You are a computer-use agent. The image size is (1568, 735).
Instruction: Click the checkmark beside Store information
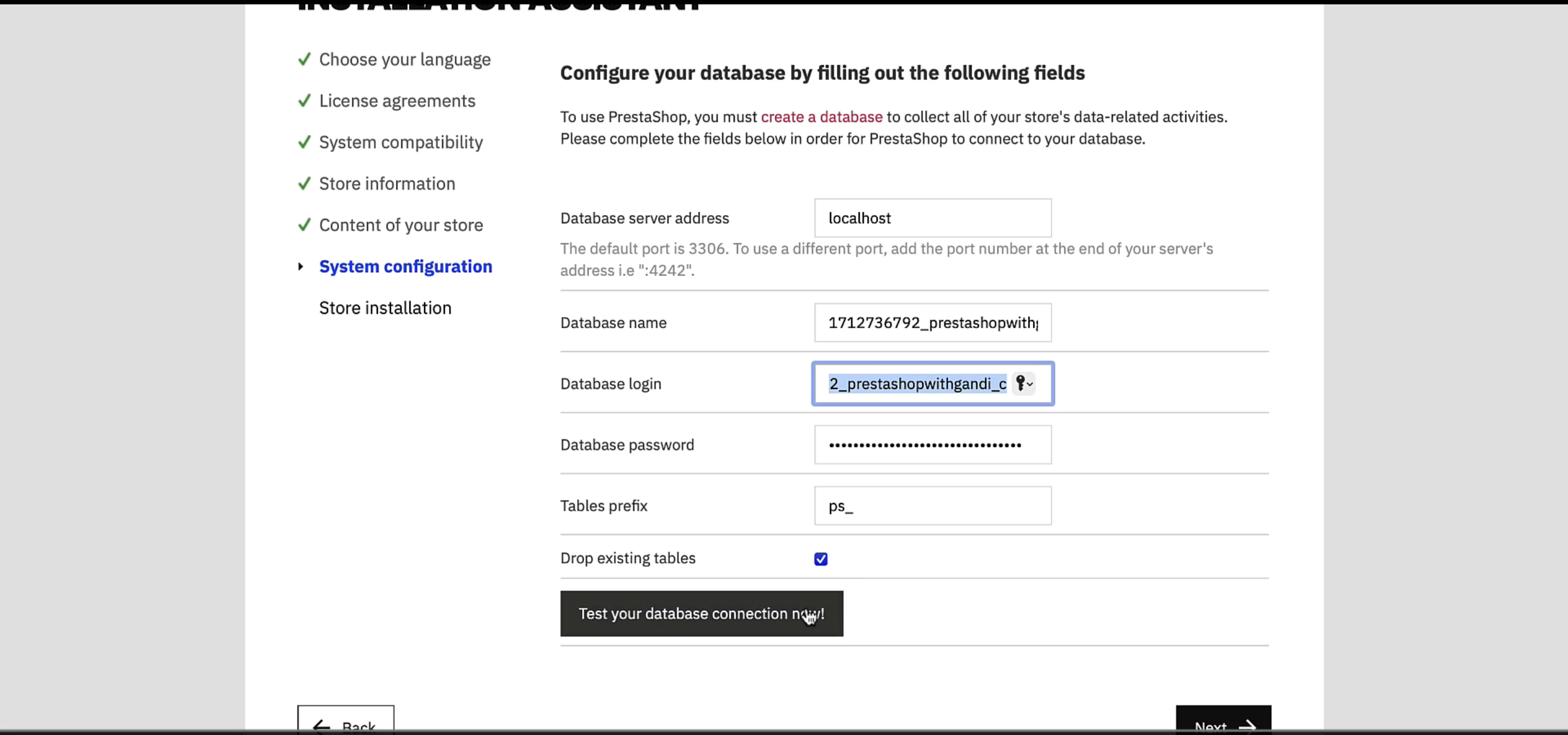point(304,183)
